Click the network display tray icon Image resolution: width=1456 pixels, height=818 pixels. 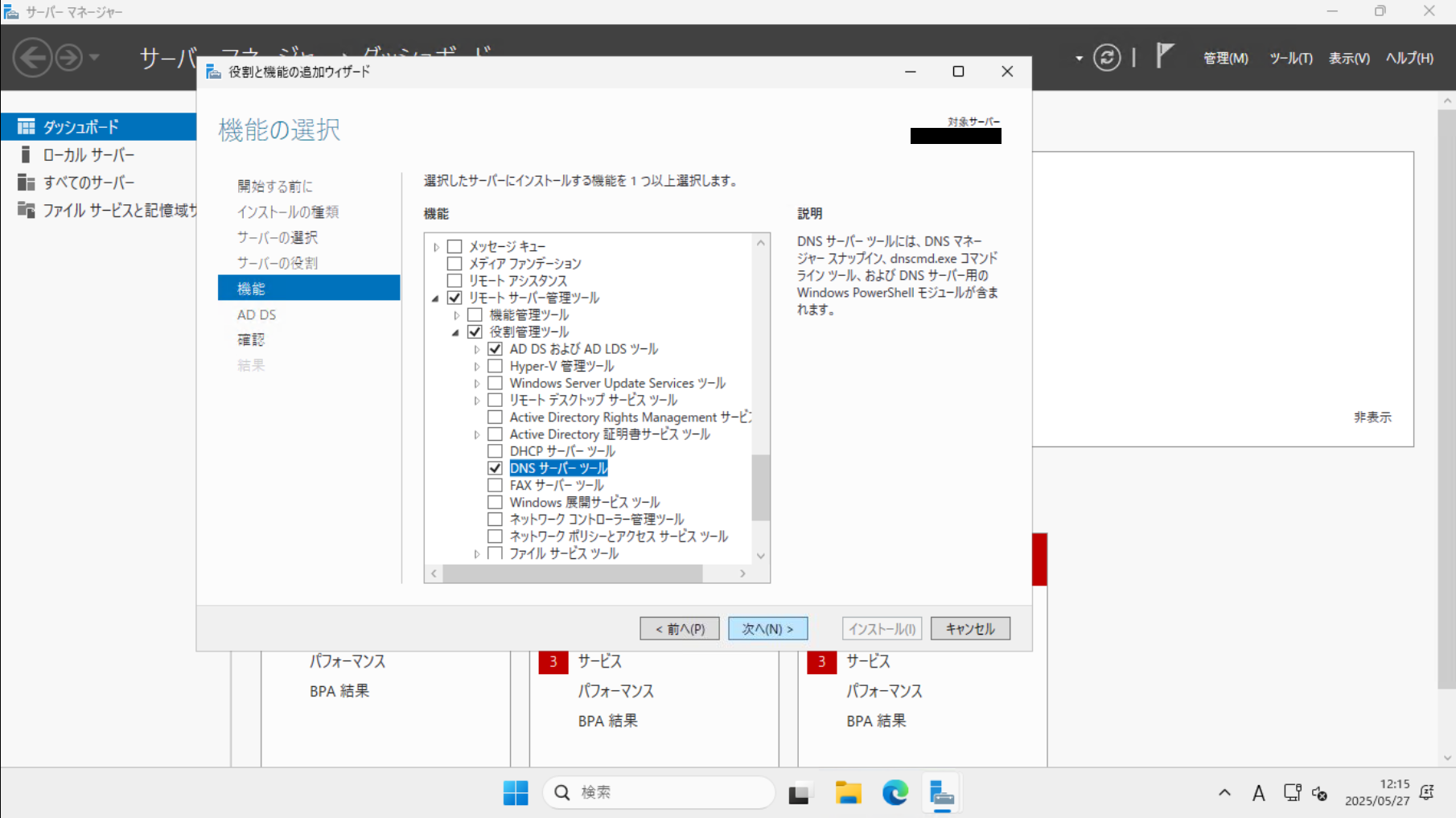[1292, 793]
